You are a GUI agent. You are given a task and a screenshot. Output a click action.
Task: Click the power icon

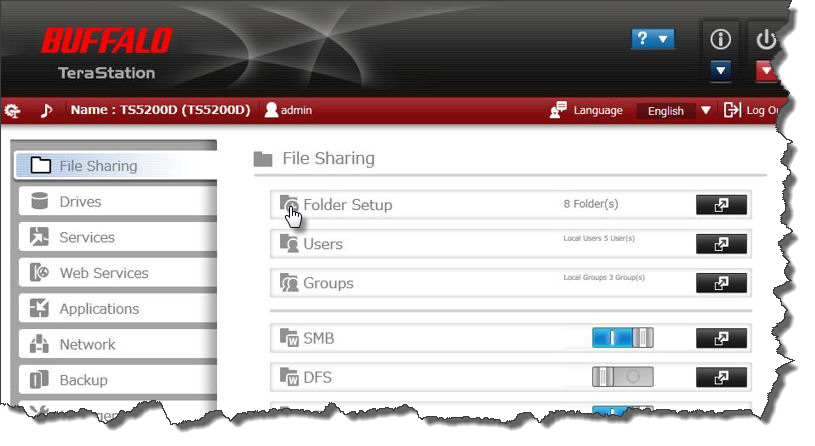[766, 40]
